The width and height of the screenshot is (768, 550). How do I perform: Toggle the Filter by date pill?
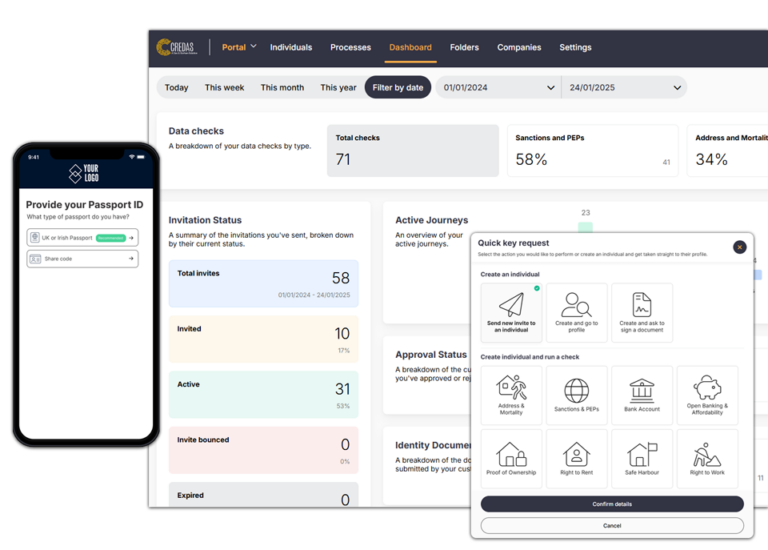[x=397, y=88]
